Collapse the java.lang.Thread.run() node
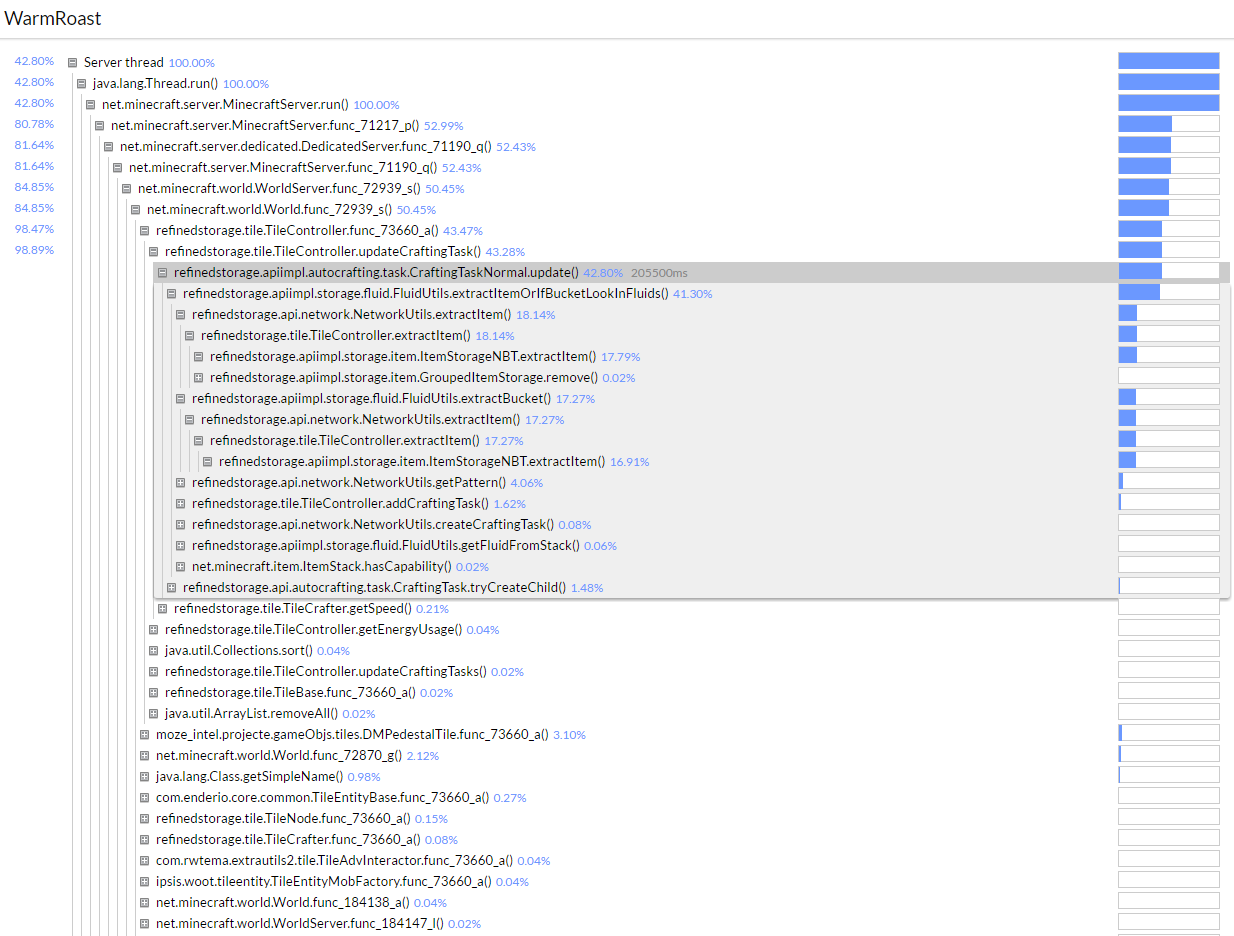The image size is (1234, 936). coord(80,83)
